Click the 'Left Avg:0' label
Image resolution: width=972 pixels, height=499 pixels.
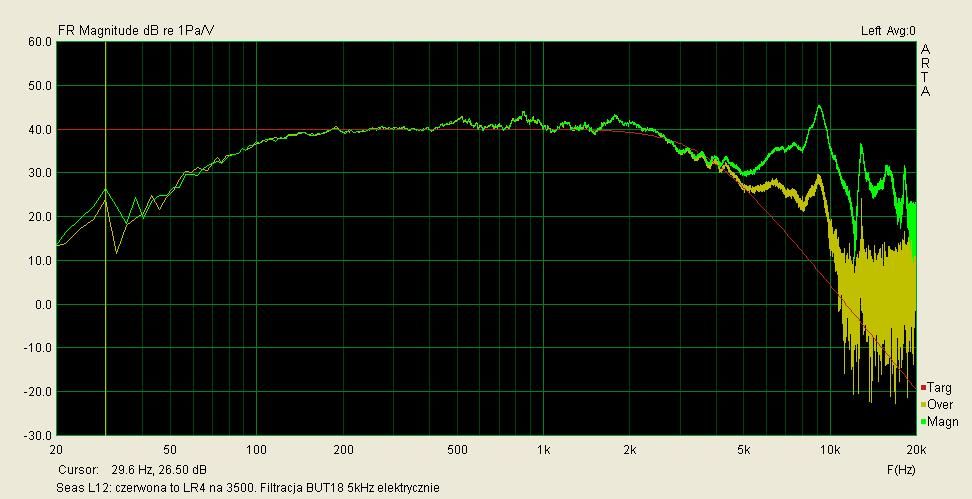[x=888, y=30]
